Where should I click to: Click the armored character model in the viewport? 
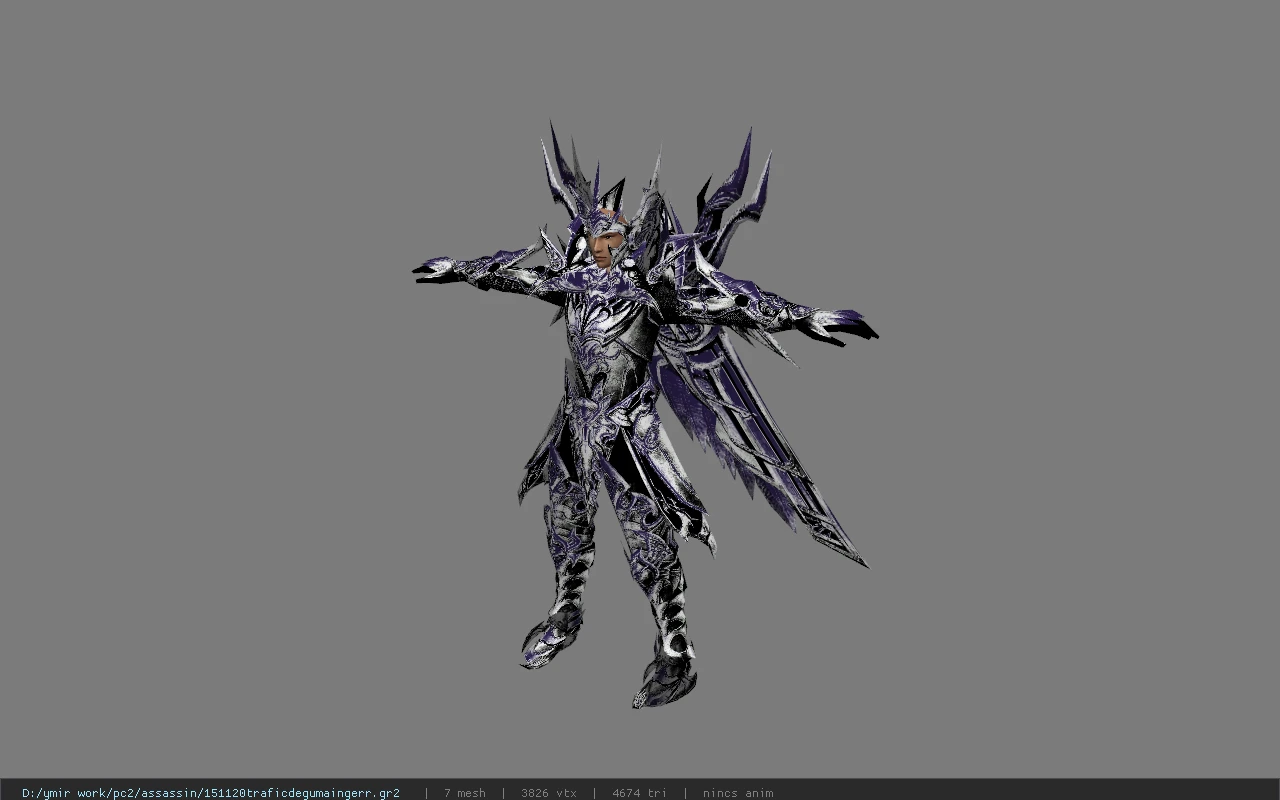(645, 415)
